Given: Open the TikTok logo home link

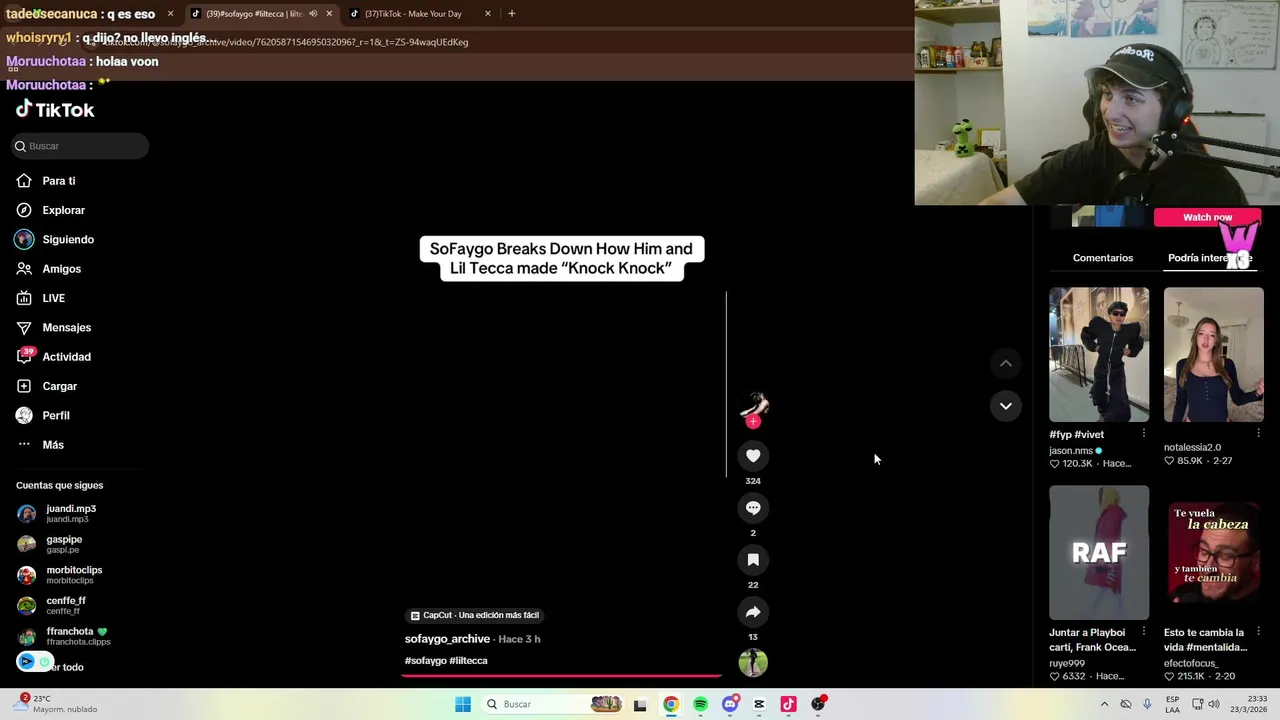Looking at the screenshot, I should (x=55, y=109).
